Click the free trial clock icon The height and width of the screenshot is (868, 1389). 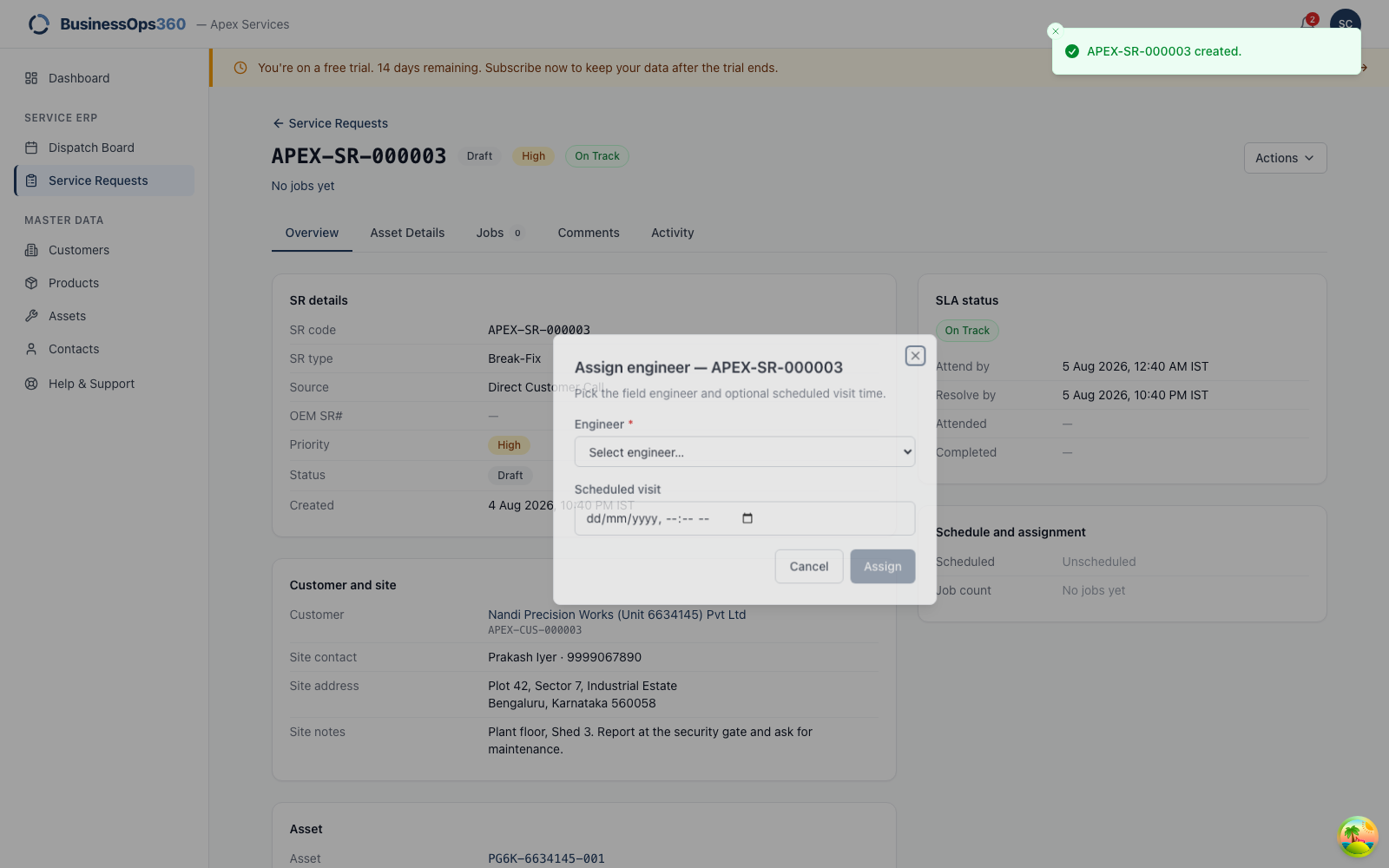tap(240, 68)
